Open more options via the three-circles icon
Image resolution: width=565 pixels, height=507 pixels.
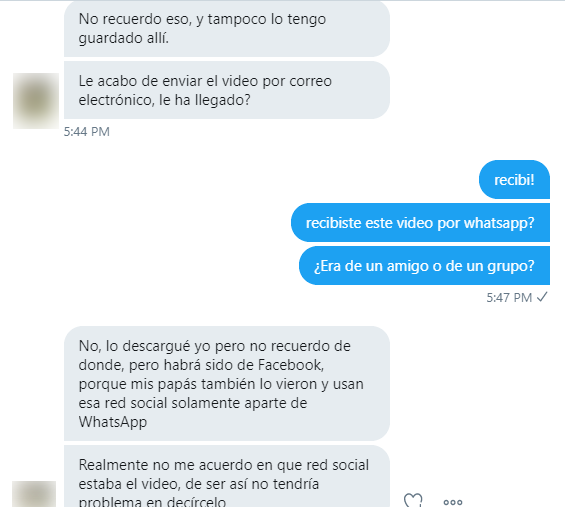pyautogui.click(x=453, y=502)
